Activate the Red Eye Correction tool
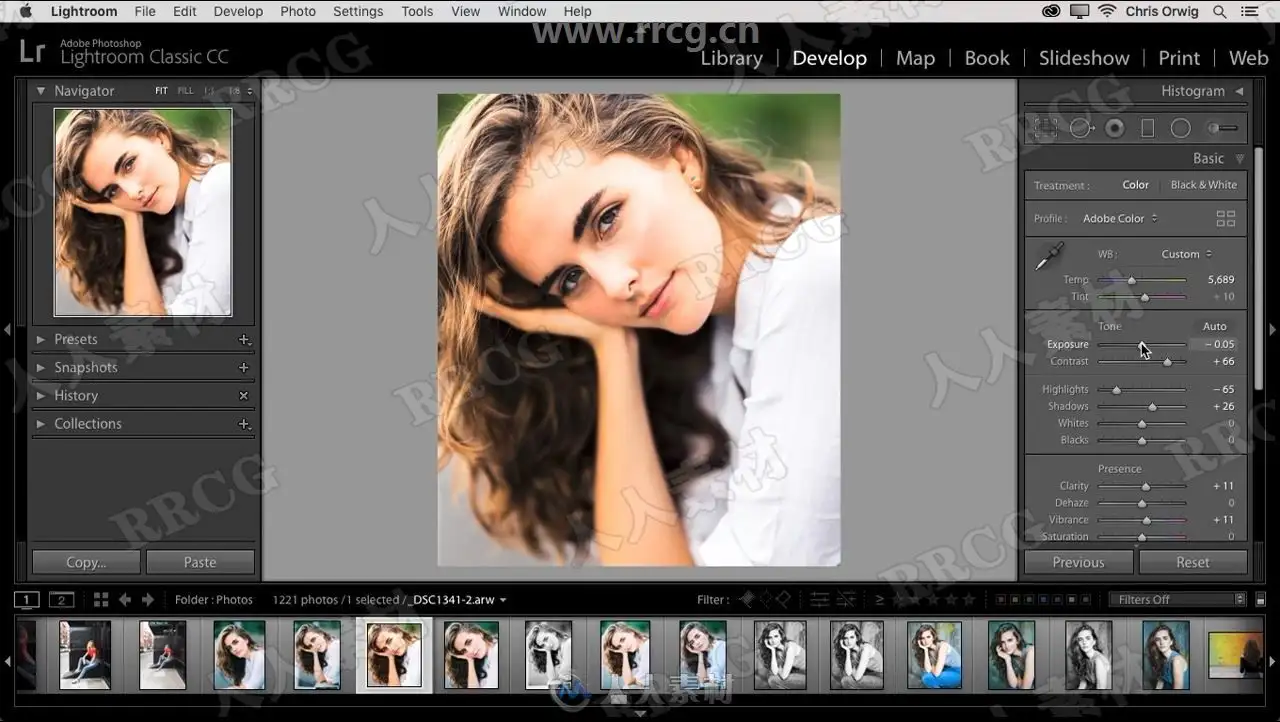 click(x=1115, y=128)
